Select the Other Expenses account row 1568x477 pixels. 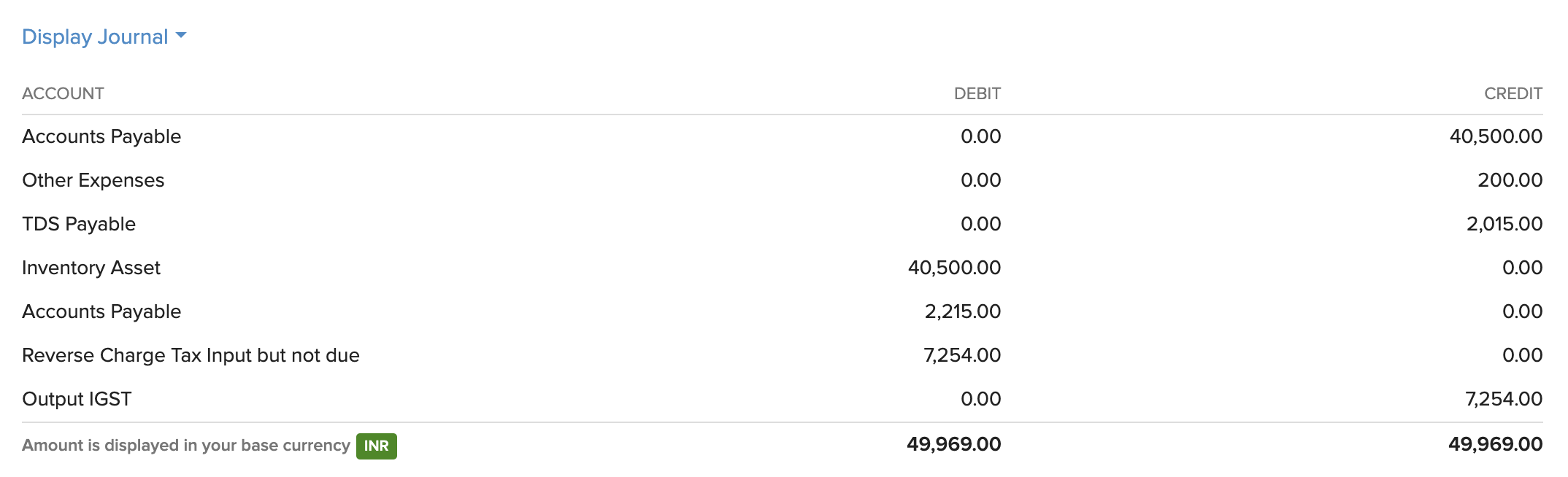[x=93, y=180]
